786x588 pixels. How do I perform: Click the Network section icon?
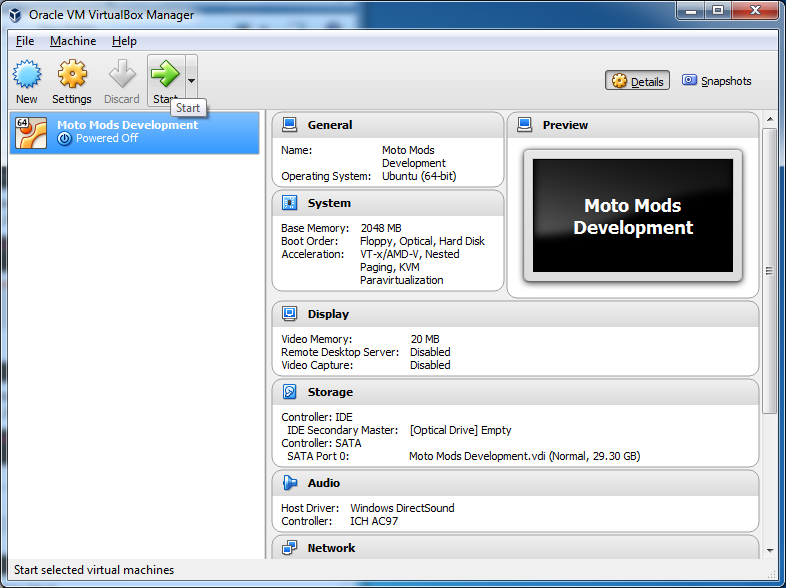click(x=289, y=548)
